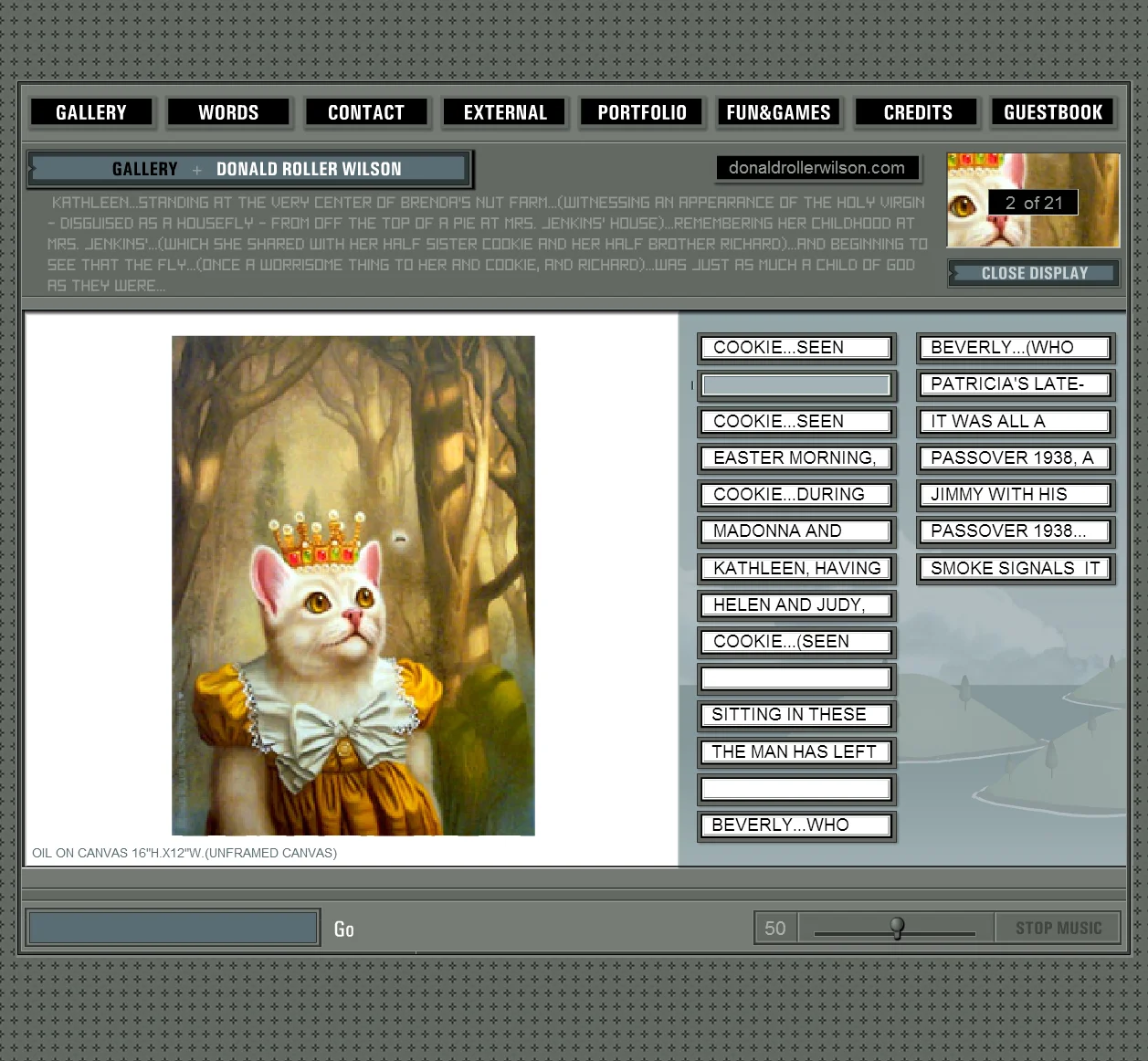Viewport: 1148px width, 1061px height.
Task: Click GALLERY in the breadcrumb header
Action: coord(144,169)
